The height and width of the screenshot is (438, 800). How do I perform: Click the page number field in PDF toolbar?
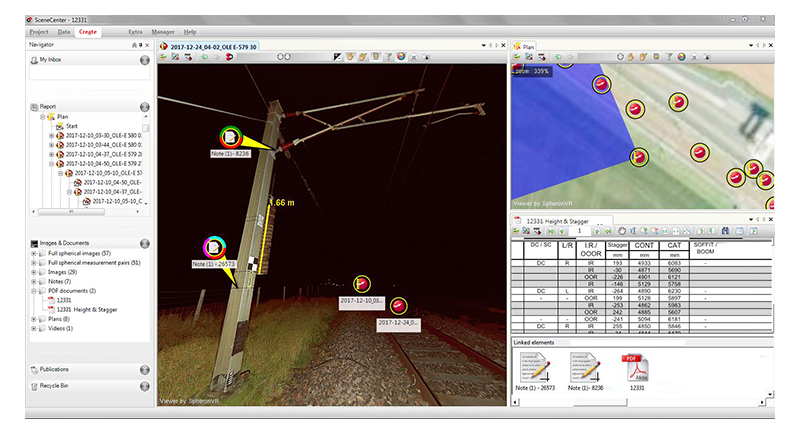(582, 232)
